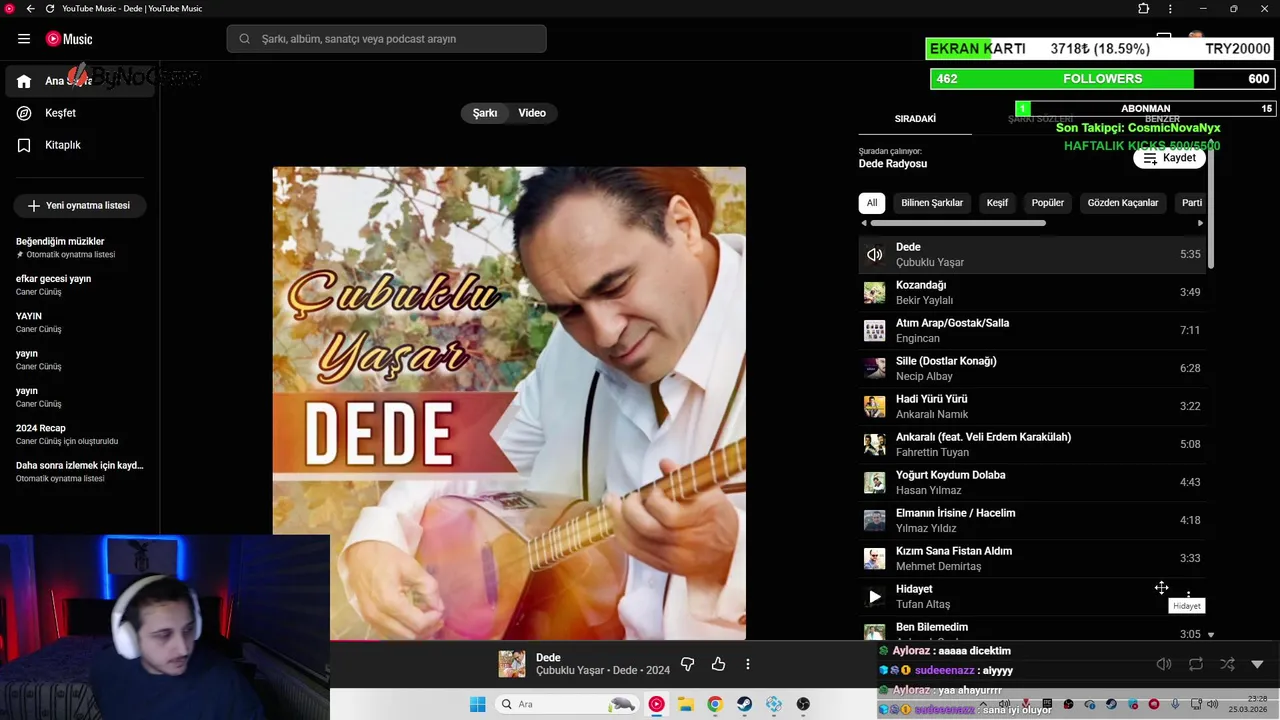This screenshot has height=720, width=1280.
Task: Open the YAYIN playlist
Action: click(80, 322)
